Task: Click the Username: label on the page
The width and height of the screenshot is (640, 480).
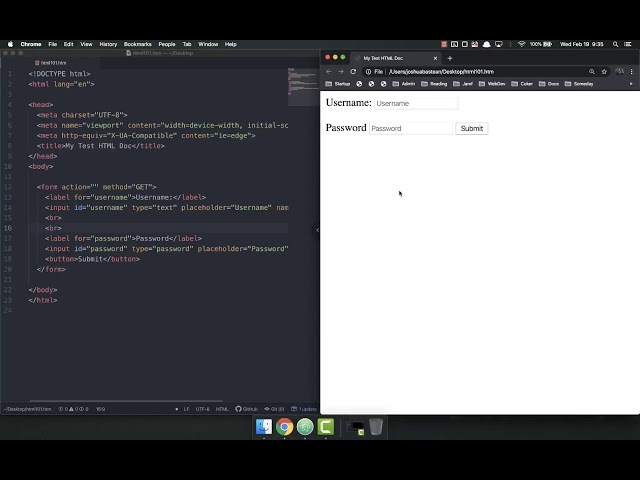Action: [x=349, y=103]
